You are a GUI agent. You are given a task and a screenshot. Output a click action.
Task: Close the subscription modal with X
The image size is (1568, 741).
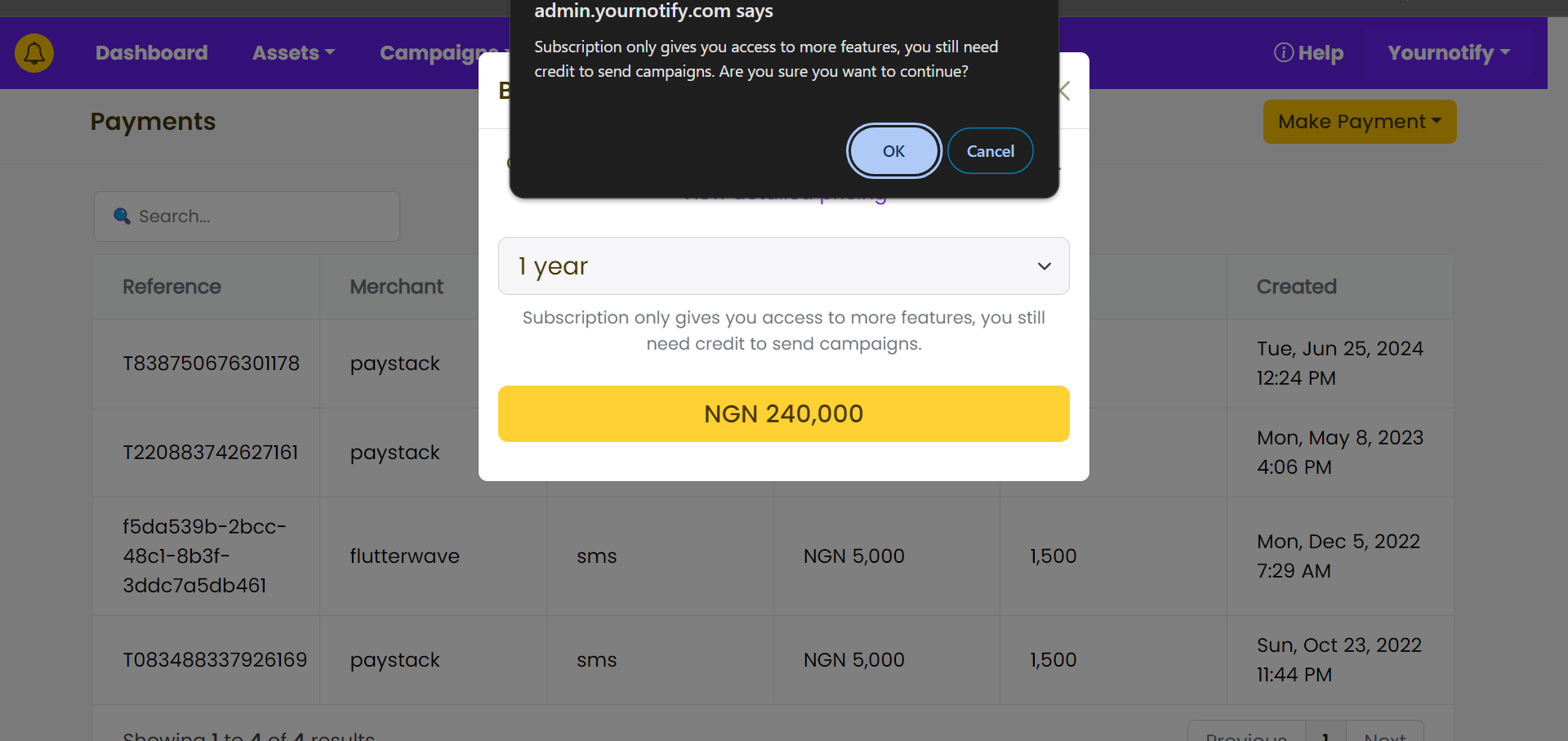click(x=1063, y=91)
